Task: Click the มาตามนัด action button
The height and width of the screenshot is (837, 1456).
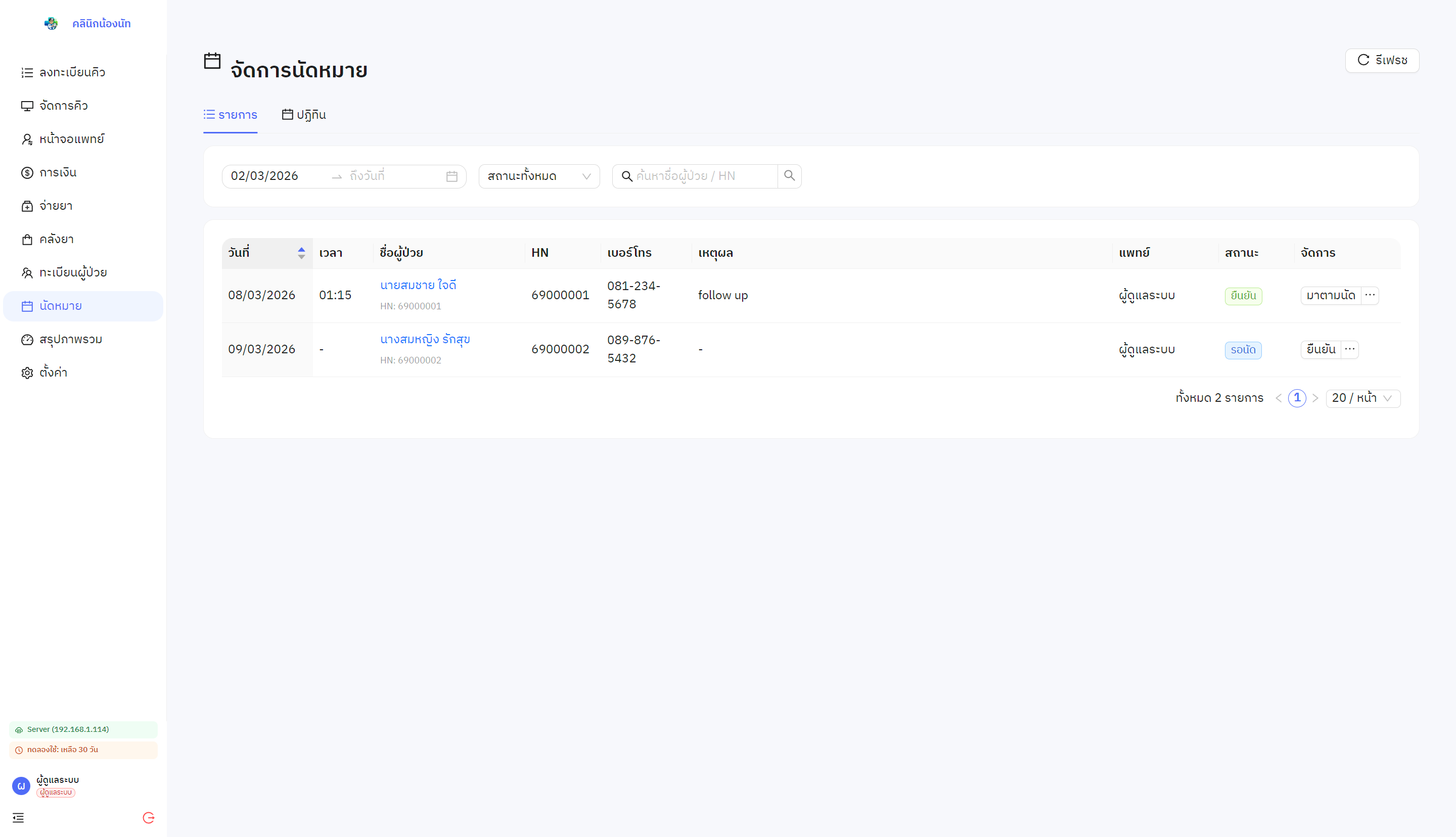Action: tap(1331, 296)
